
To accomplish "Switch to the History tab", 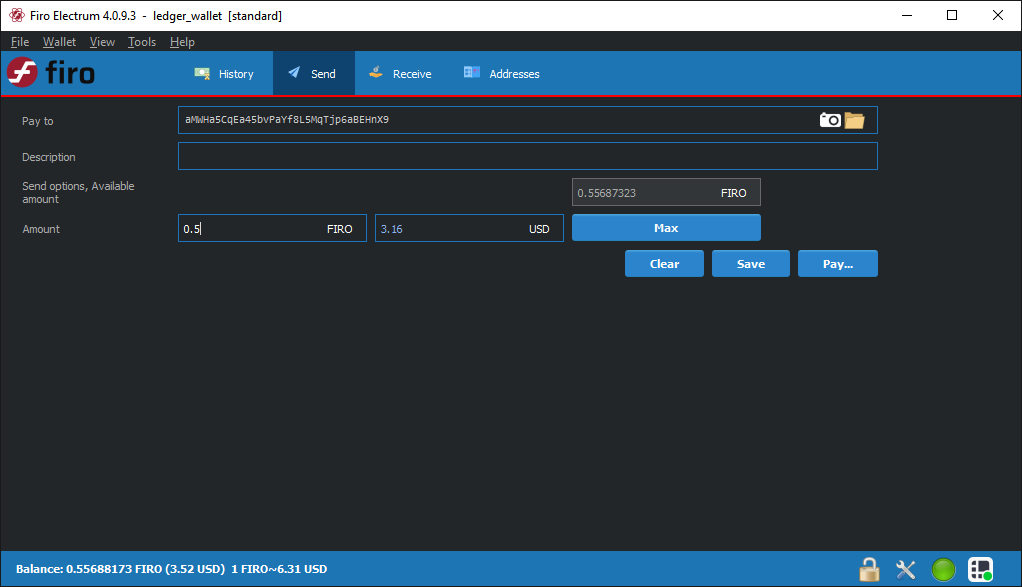I will click(x=224, y=74).
